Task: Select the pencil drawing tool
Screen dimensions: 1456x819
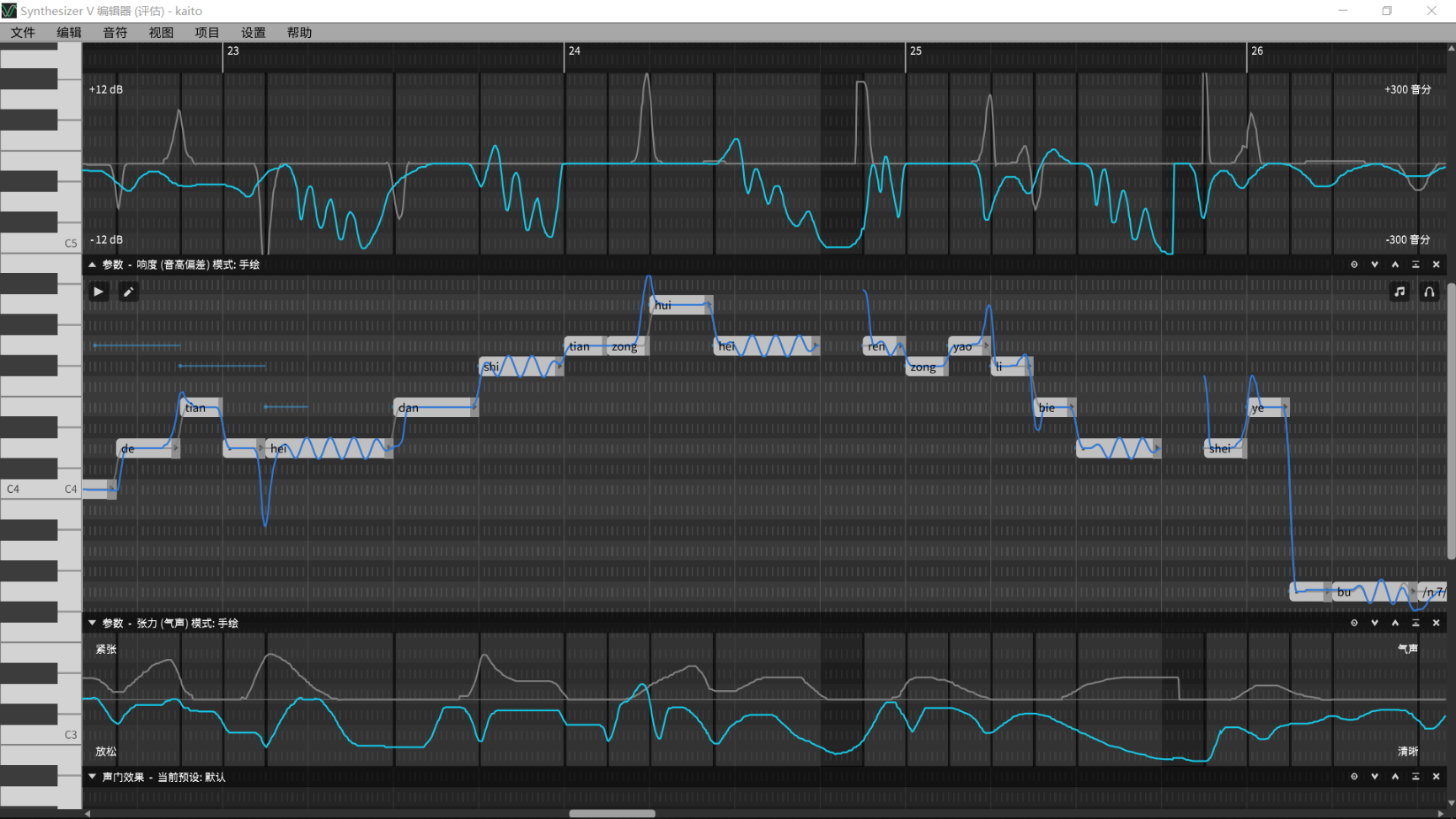Action: 129,292
